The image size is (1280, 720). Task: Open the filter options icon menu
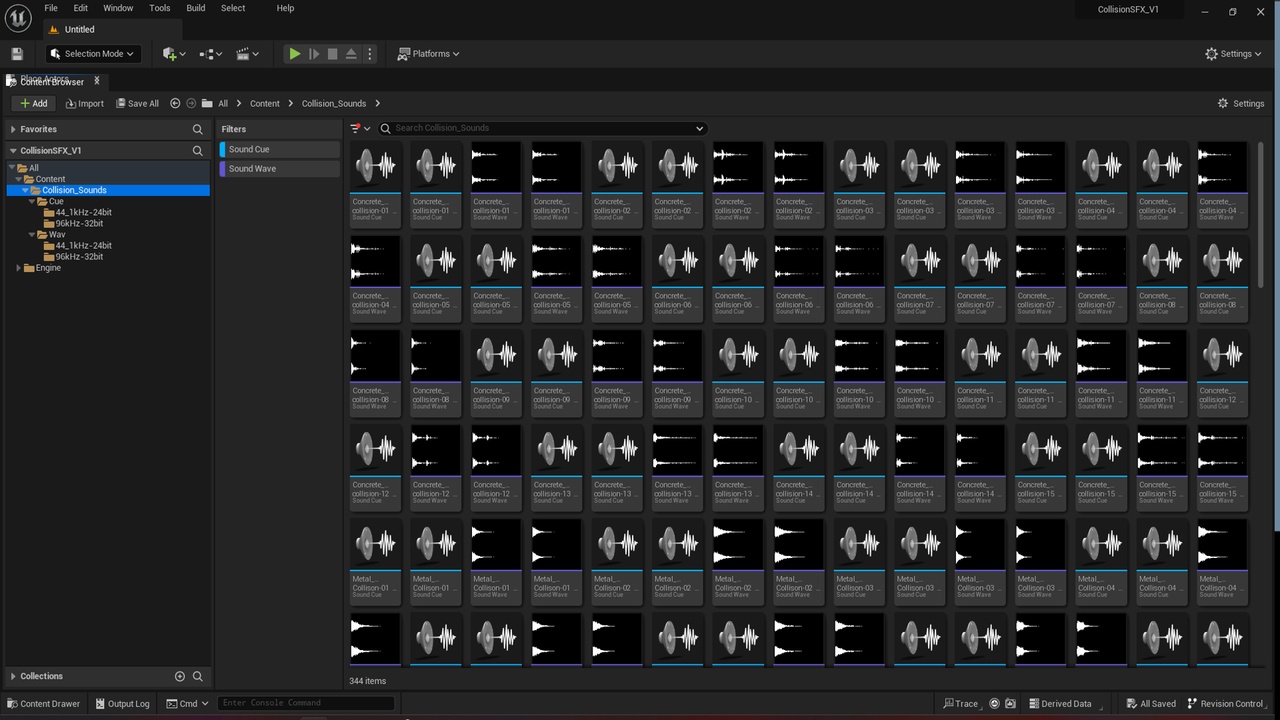[x=360, y=128]
